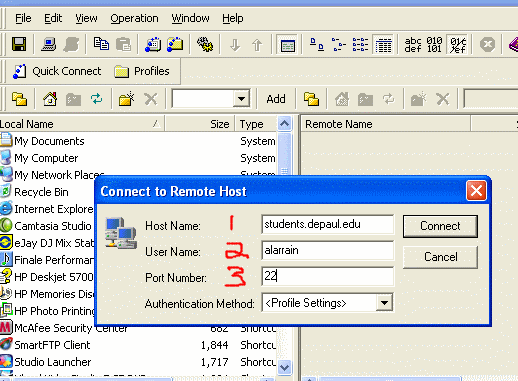Expand the Authentication Method dropdown

(x=384, y=303)
